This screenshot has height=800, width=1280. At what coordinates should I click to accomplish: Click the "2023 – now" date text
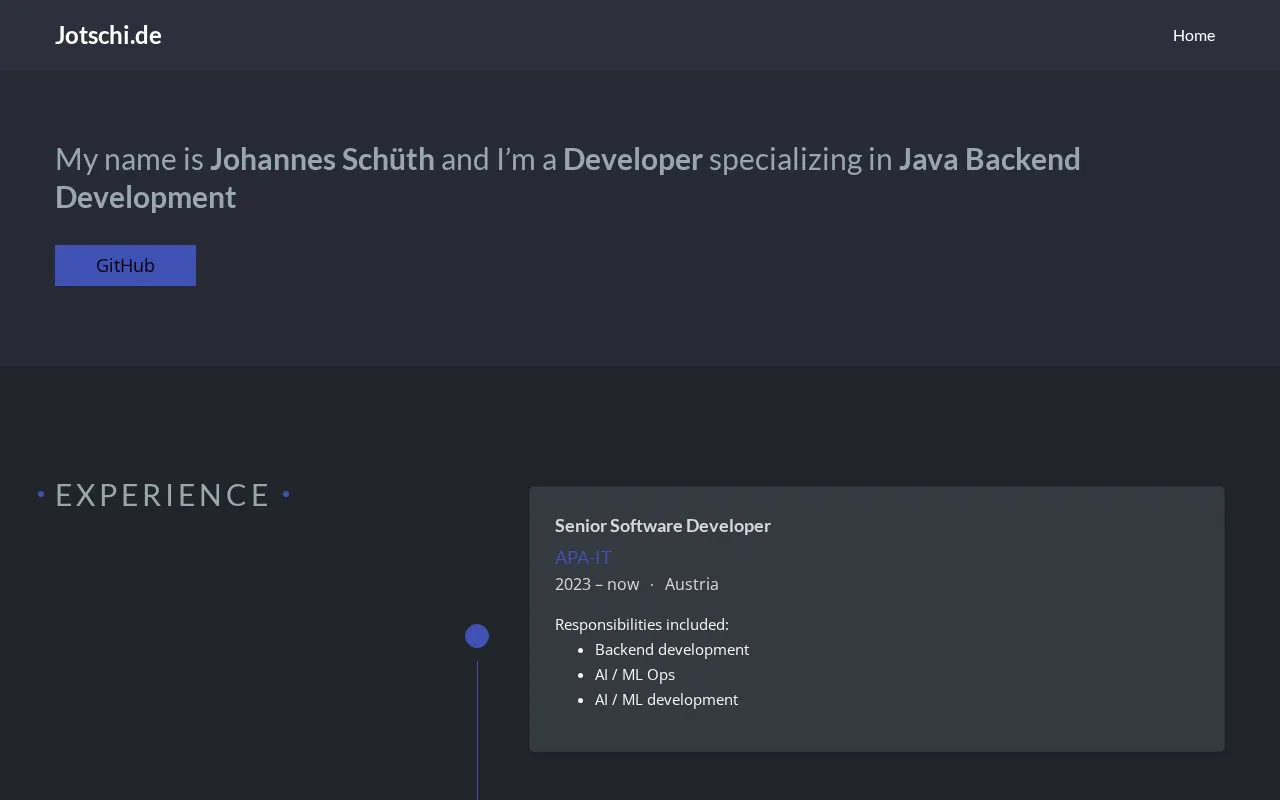(597, 584)
